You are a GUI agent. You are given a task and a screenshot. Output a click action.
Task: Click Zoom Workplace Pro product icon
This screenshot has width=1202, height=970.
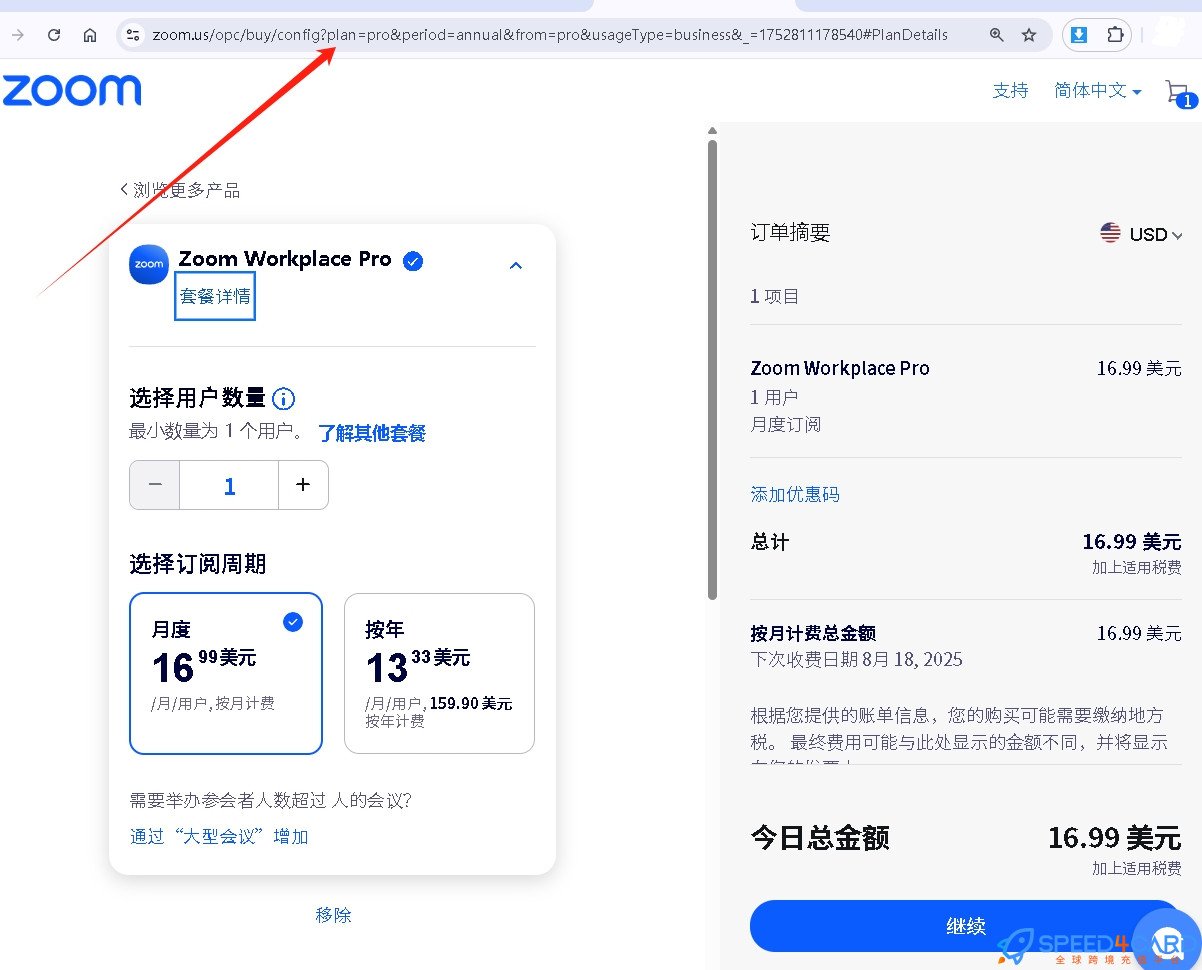click(x=149, y=264)
